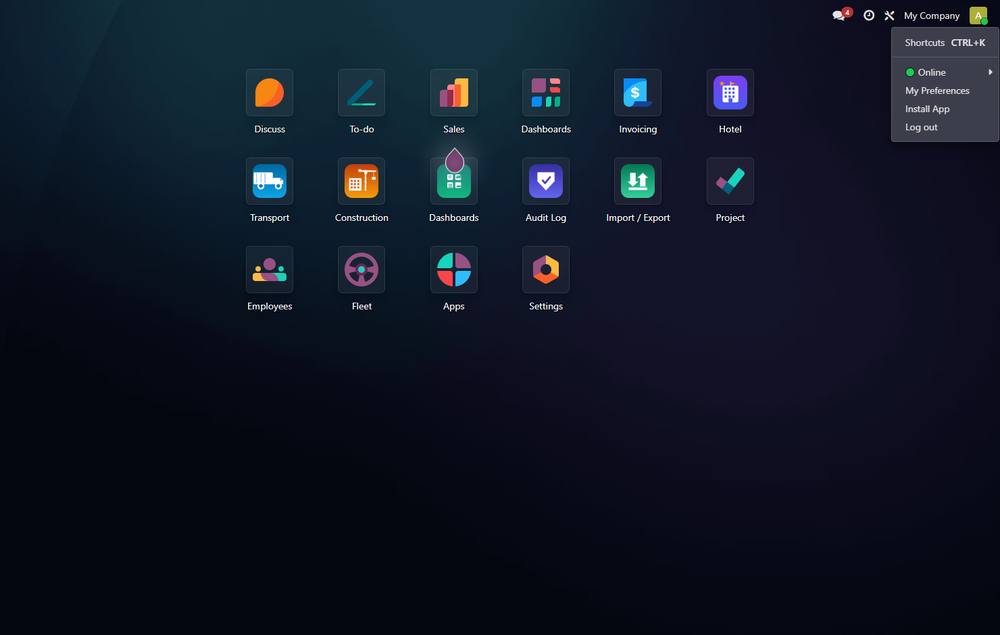The image size is (1000, 635).
Task: Open the Transport app
Action: pos(269,182)
